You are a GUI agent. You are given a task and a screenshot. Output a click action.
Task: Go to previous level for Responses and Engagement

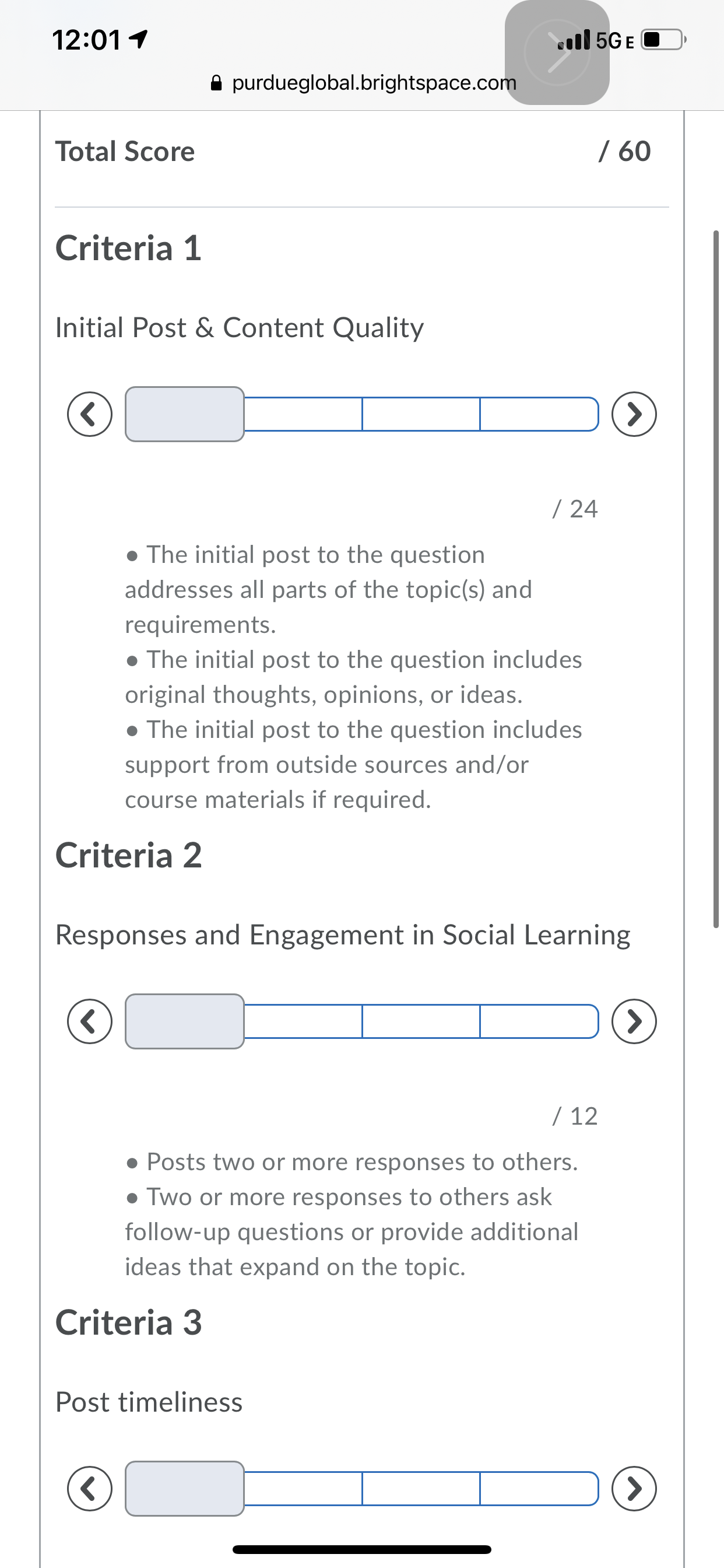pos(89,1021)
